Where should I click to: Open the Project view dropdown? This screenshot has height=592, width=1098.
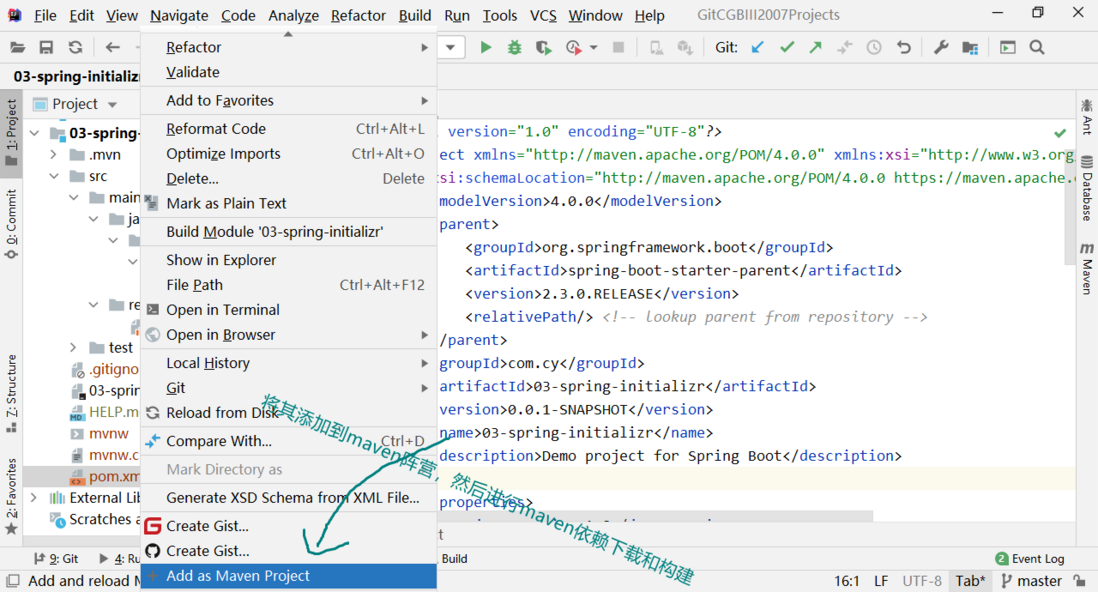[112, 104]
